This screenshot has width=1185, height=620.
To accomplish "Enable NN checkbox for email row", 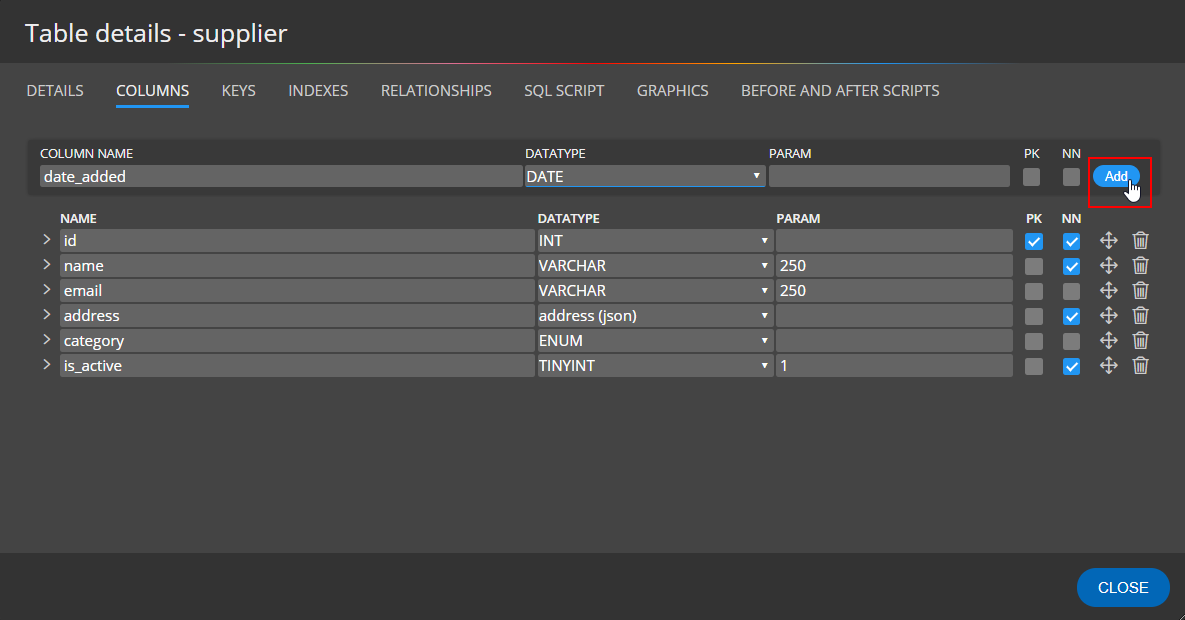I will click(1072, 292).
